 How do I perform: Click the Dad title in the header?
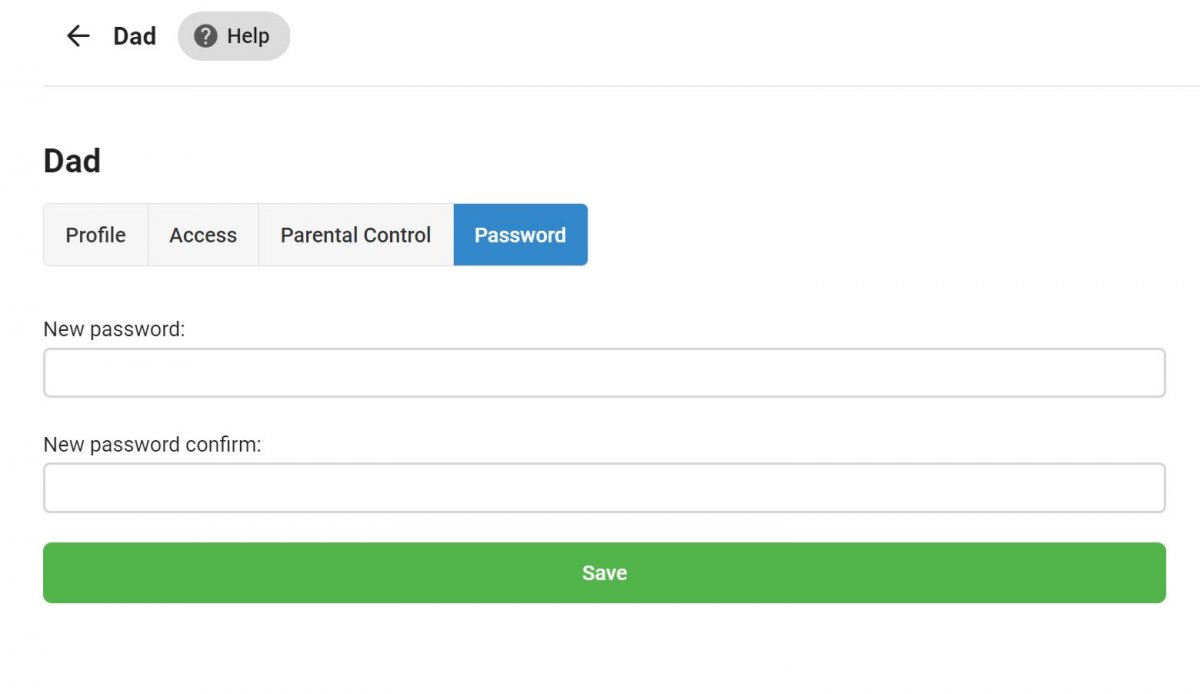(134, 36)
